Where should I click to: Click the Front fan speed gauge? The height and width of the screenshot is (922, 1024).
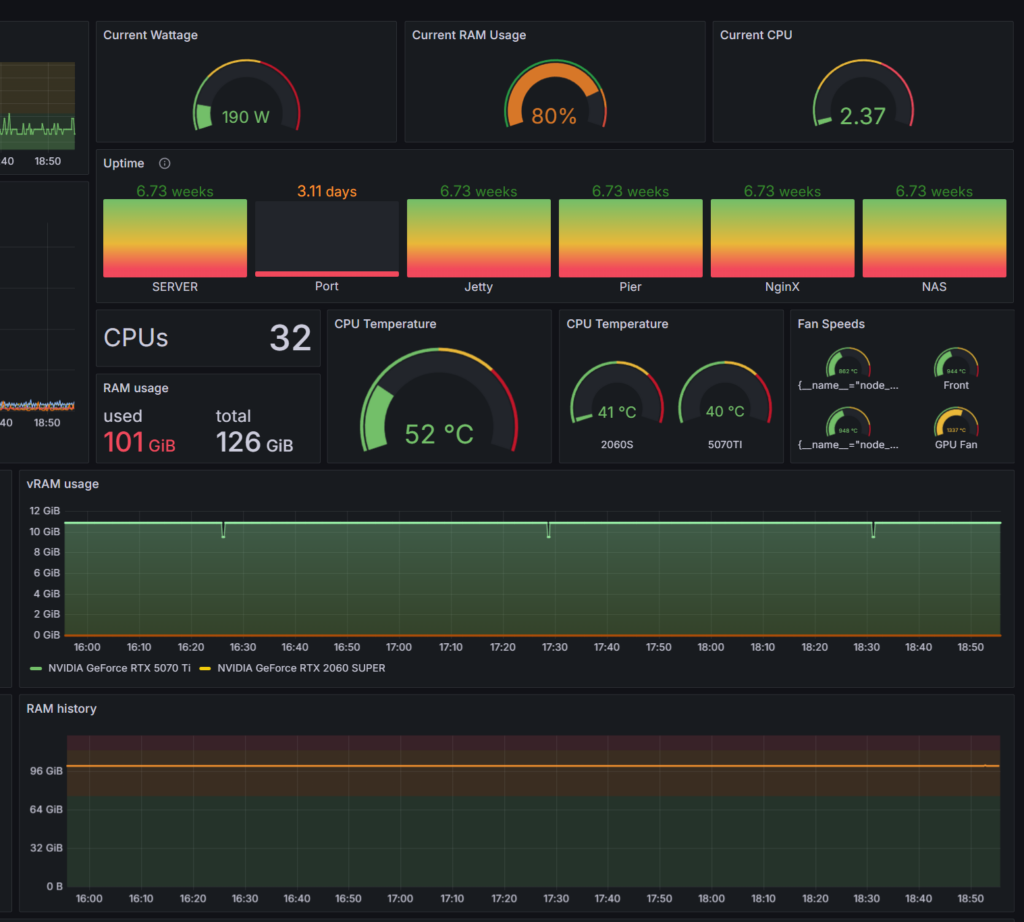coord(956,363)
